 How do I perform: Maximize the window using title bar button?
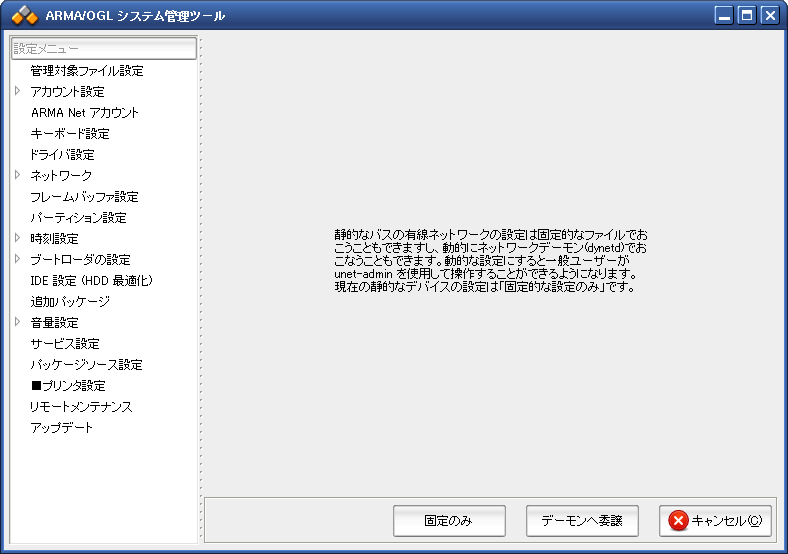[746, 15]
